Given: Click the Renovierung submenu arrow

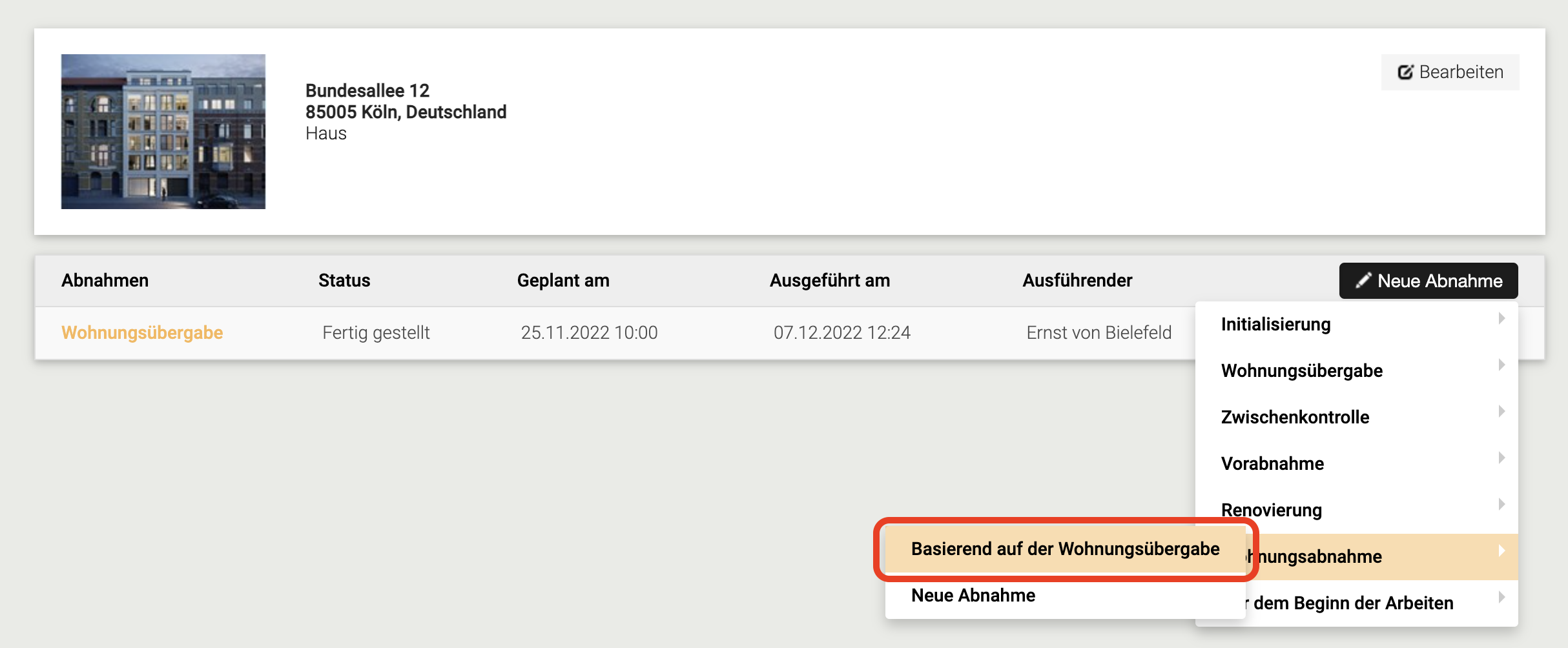Looking at the screenshot, I should 1501,504.
